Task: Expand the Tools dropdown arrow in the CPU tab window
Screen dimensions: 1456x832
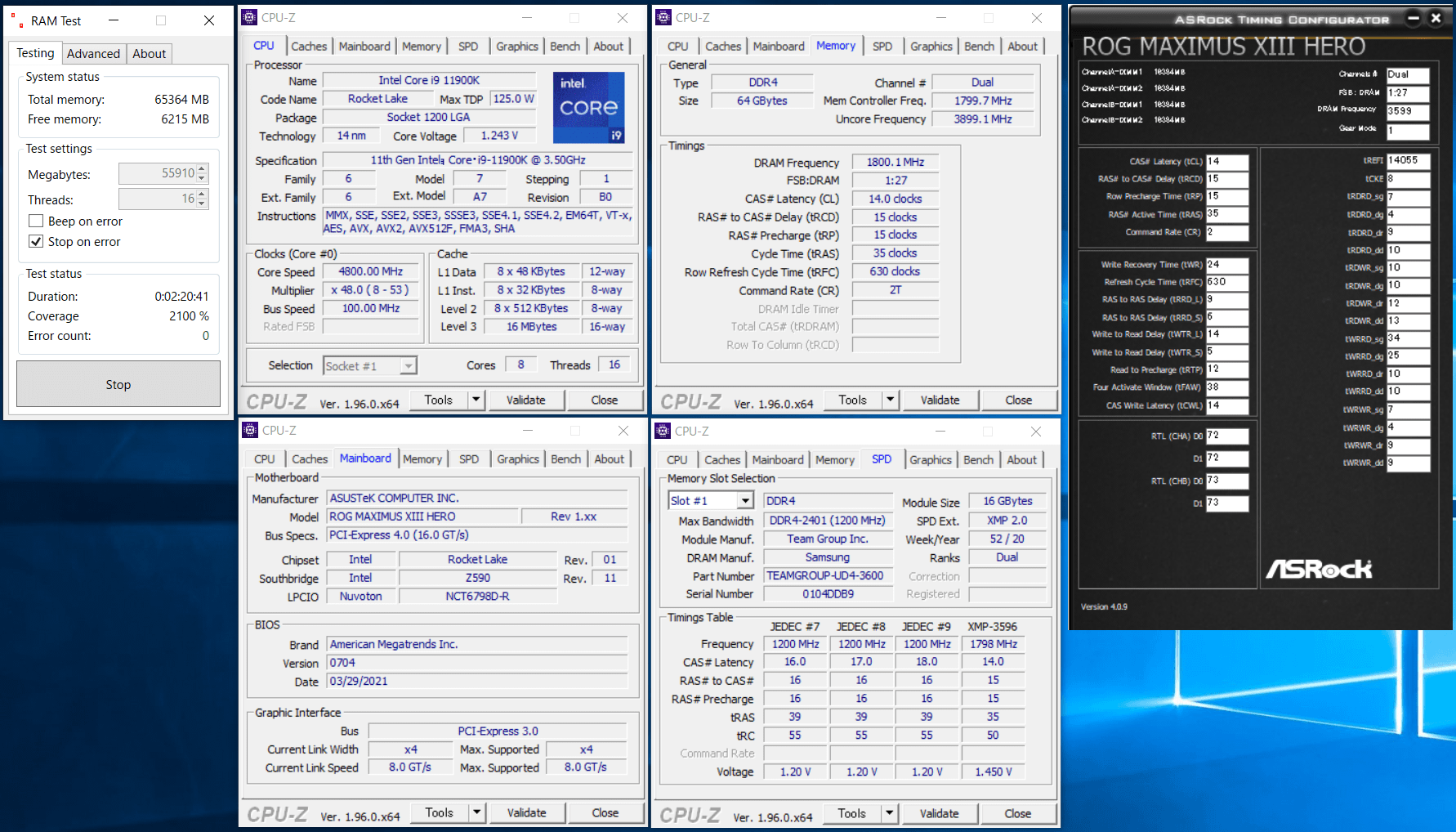Action: pyautogui.click(x=476, y=400)
